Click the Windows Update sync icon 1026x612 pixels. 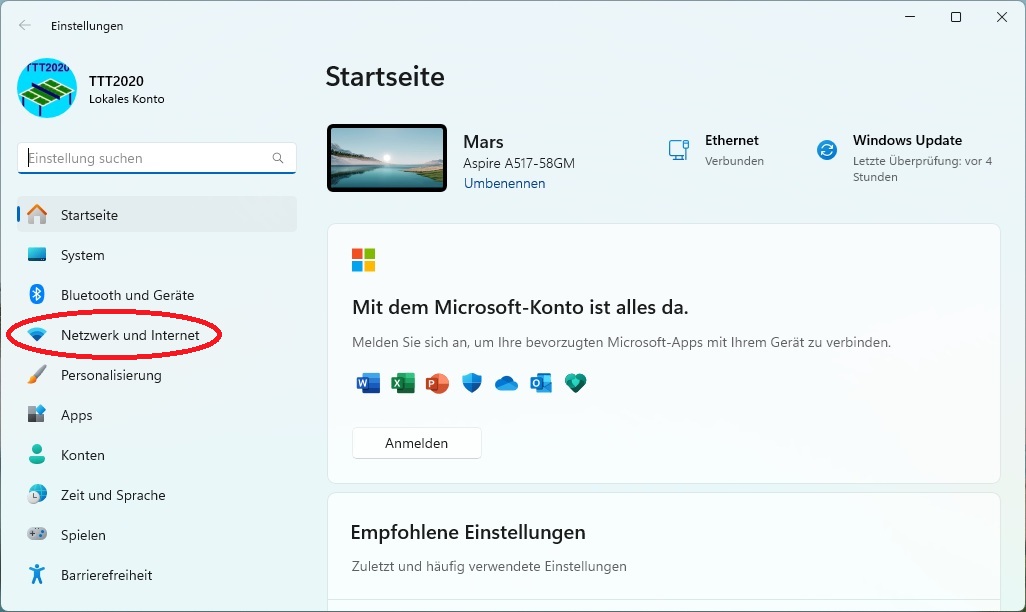[x=827, y=150]
